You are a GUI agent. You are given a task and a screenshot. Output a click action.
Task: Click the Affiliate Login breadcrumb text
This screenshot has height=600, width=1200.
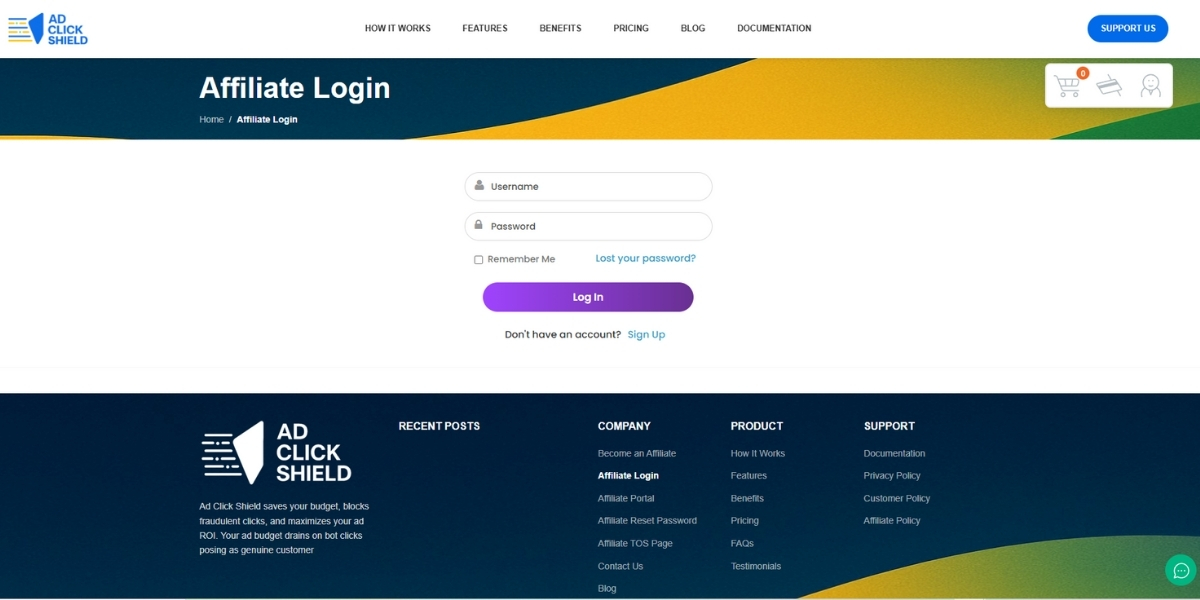(267, 119)
